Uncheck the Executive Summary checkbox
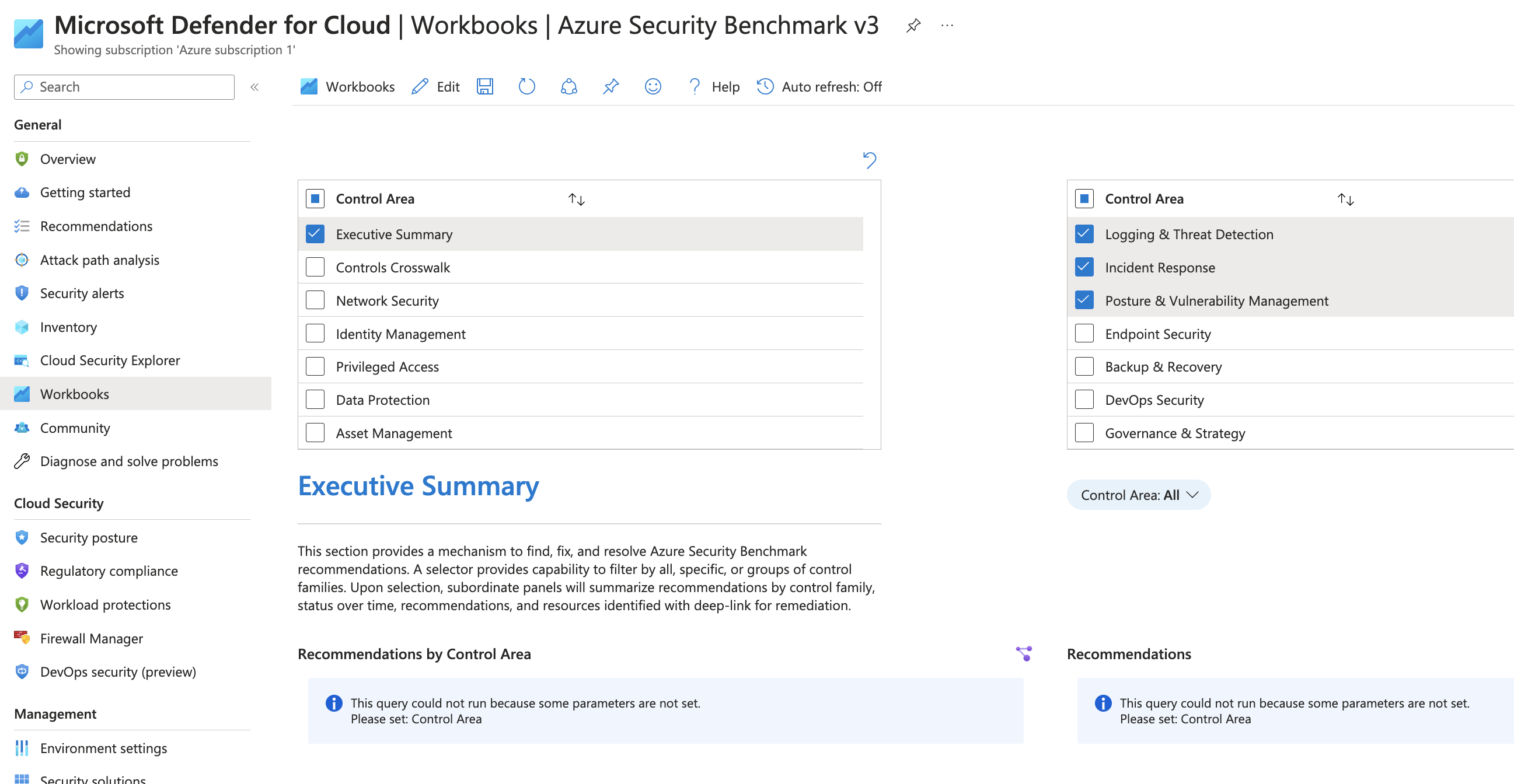The height and width of the screenshot is (784, 1514). (315, 234)
